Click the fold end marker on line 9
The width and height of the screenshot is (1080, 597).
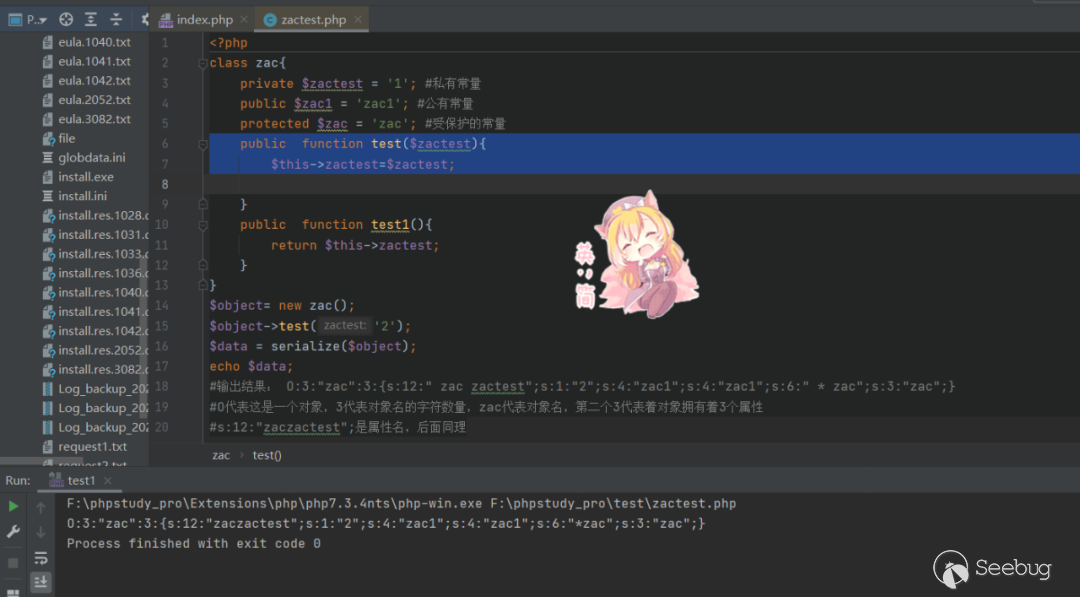click(202, 205)
